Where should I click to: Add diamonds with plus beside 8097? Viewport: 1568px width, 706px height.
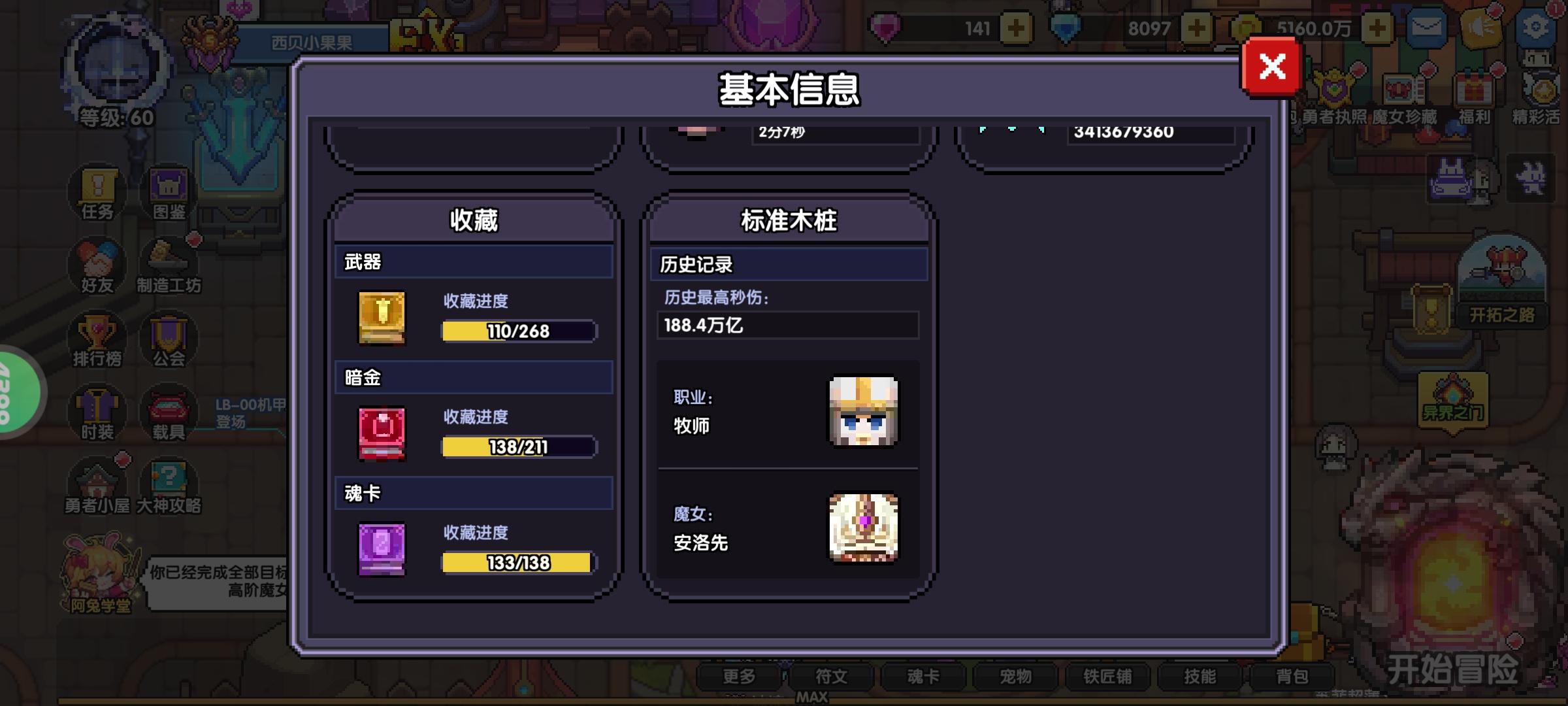(x=1197, y=28)
